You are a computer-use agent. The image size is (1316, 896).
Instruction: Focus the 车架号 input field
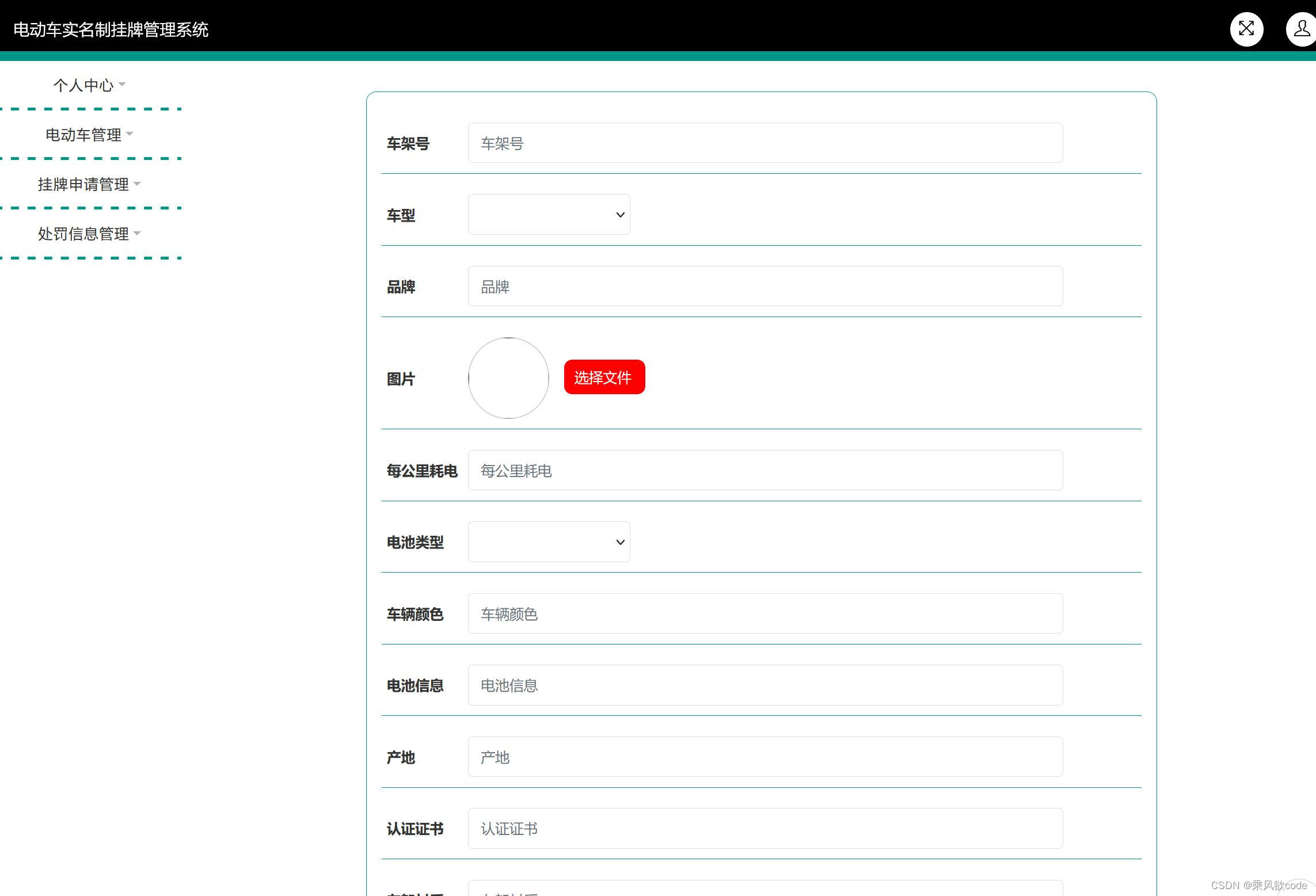pyautogui.click(x=765, y=143)
